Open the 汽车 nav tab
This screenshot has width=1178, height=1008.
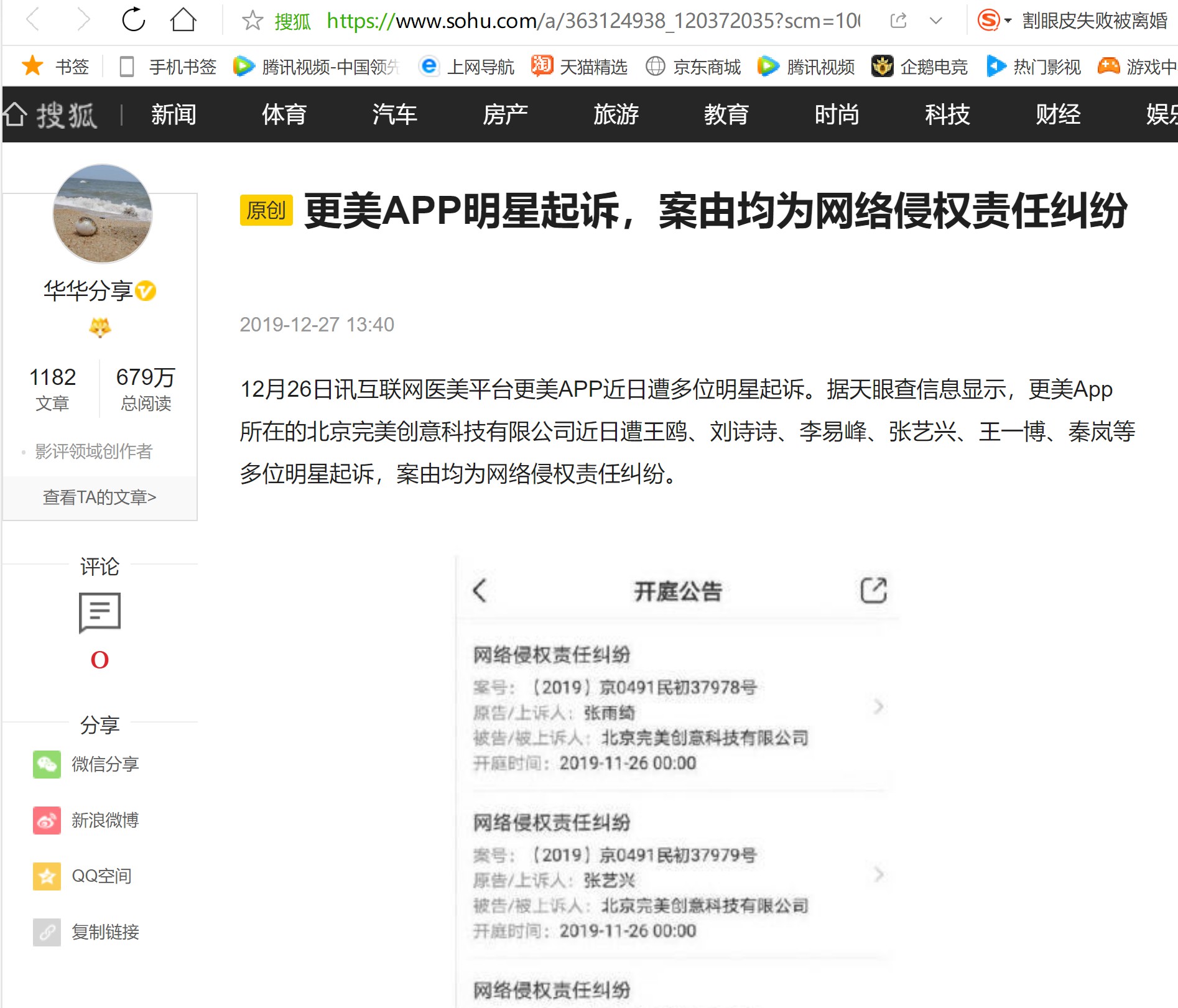point(395,114)
